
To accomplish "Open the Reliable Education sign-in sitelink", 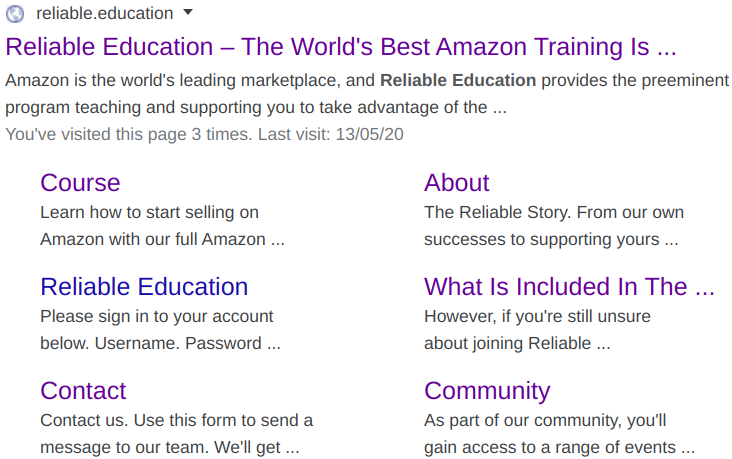I will [144, 287].
